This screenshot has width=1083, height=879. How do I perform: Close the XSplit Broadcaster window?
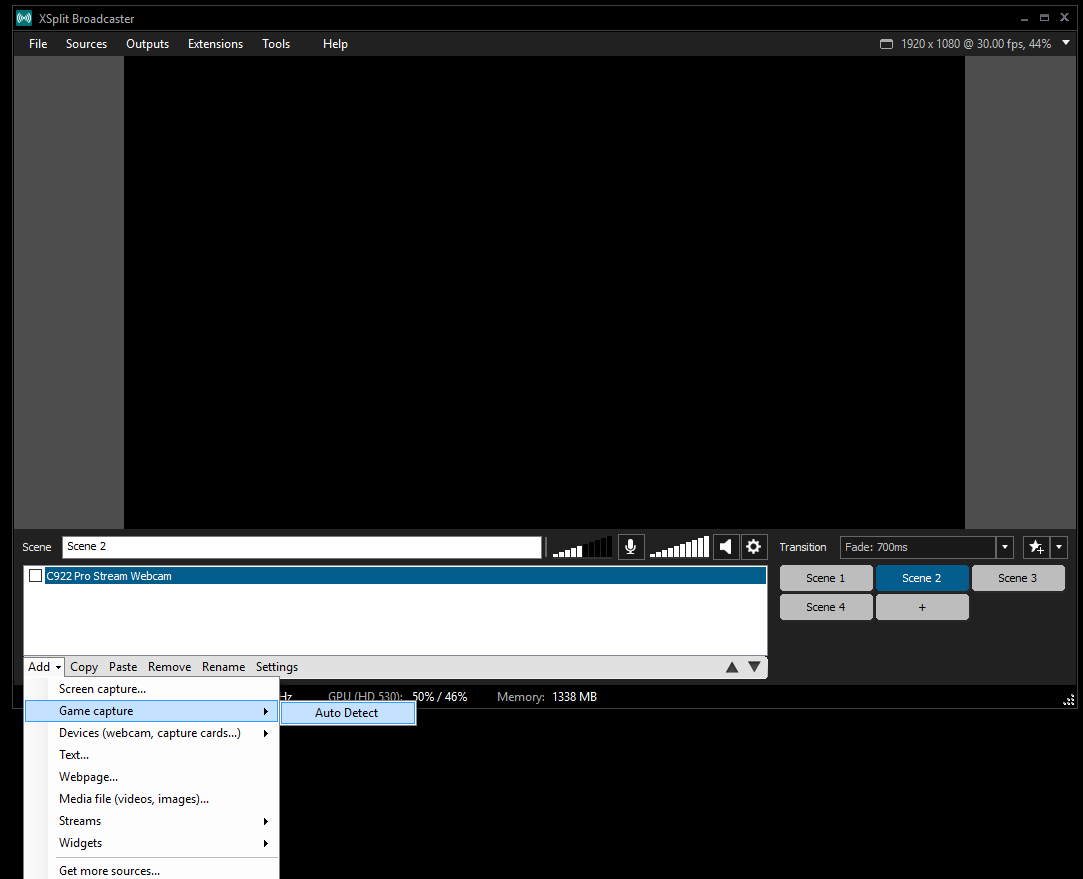click(x=1064, y=18)
